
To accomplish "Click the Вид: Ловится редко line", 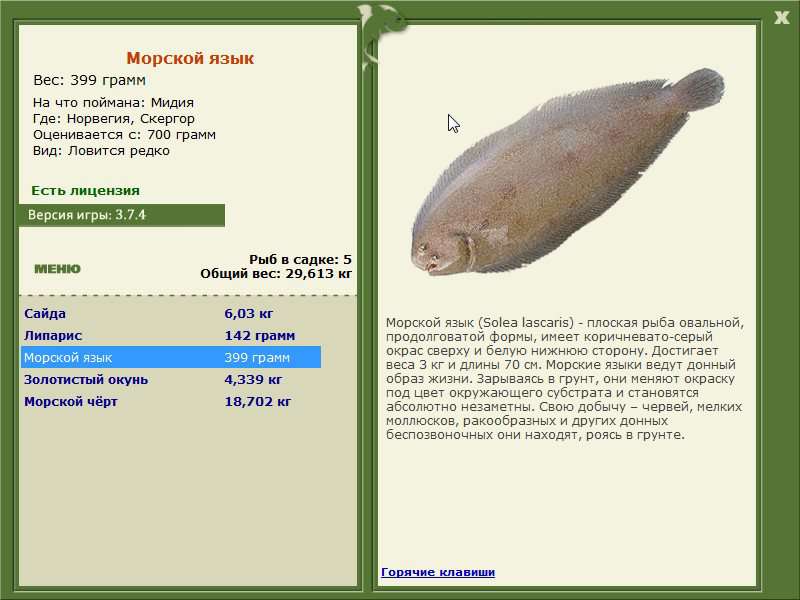I will coord(101,151).
